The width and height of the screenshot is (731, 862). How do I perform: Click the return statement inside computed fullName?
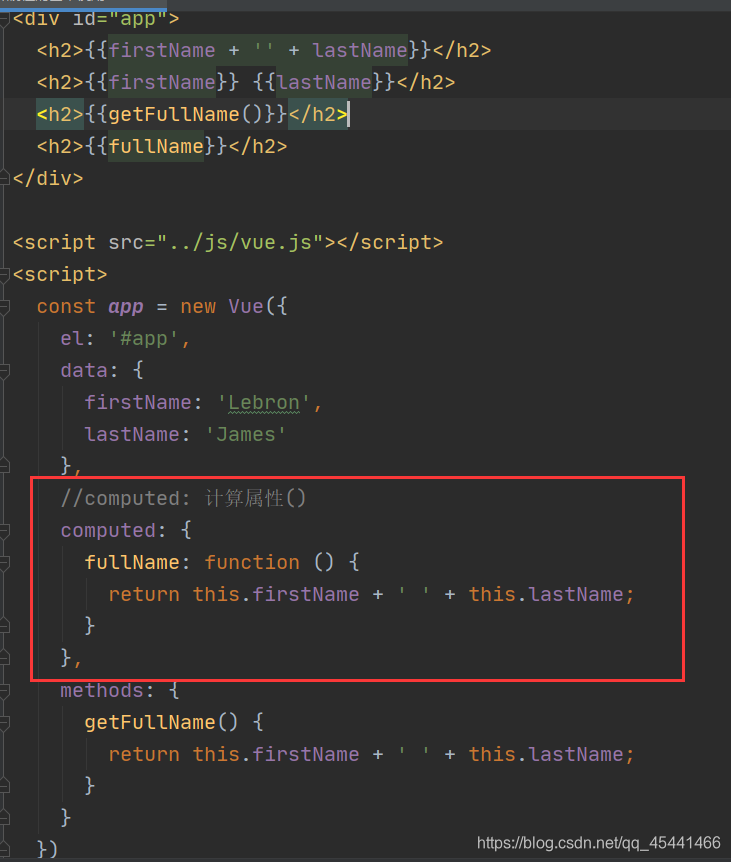tap(371, 594)
